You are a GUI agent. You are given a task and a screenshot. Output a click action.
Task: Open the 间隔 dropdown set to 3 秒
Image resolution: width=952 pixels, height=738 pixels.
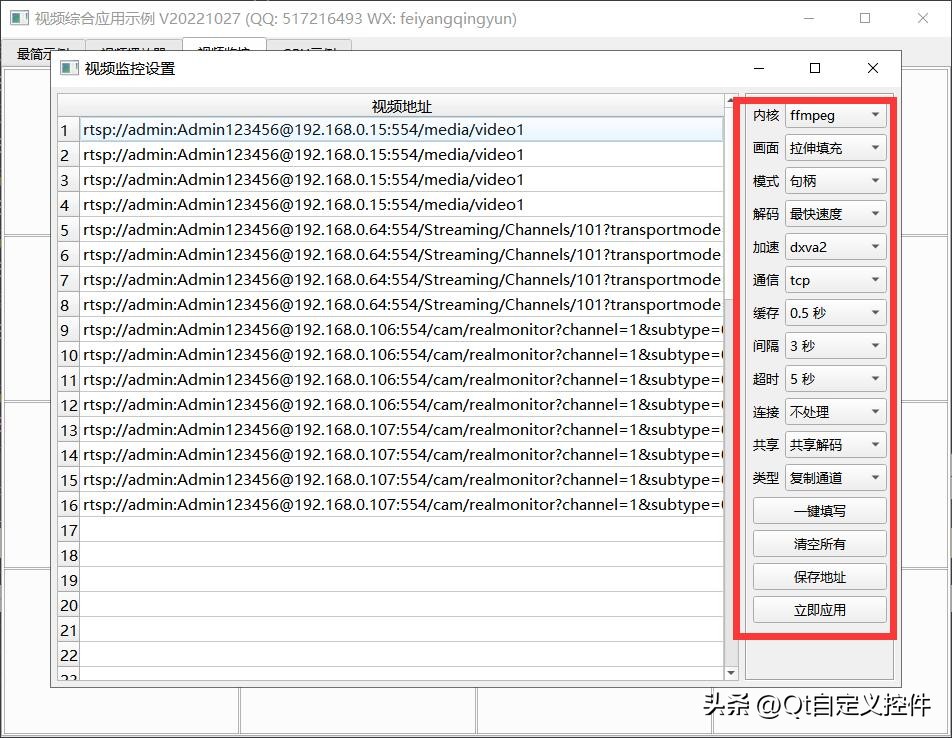coord(836,345)
